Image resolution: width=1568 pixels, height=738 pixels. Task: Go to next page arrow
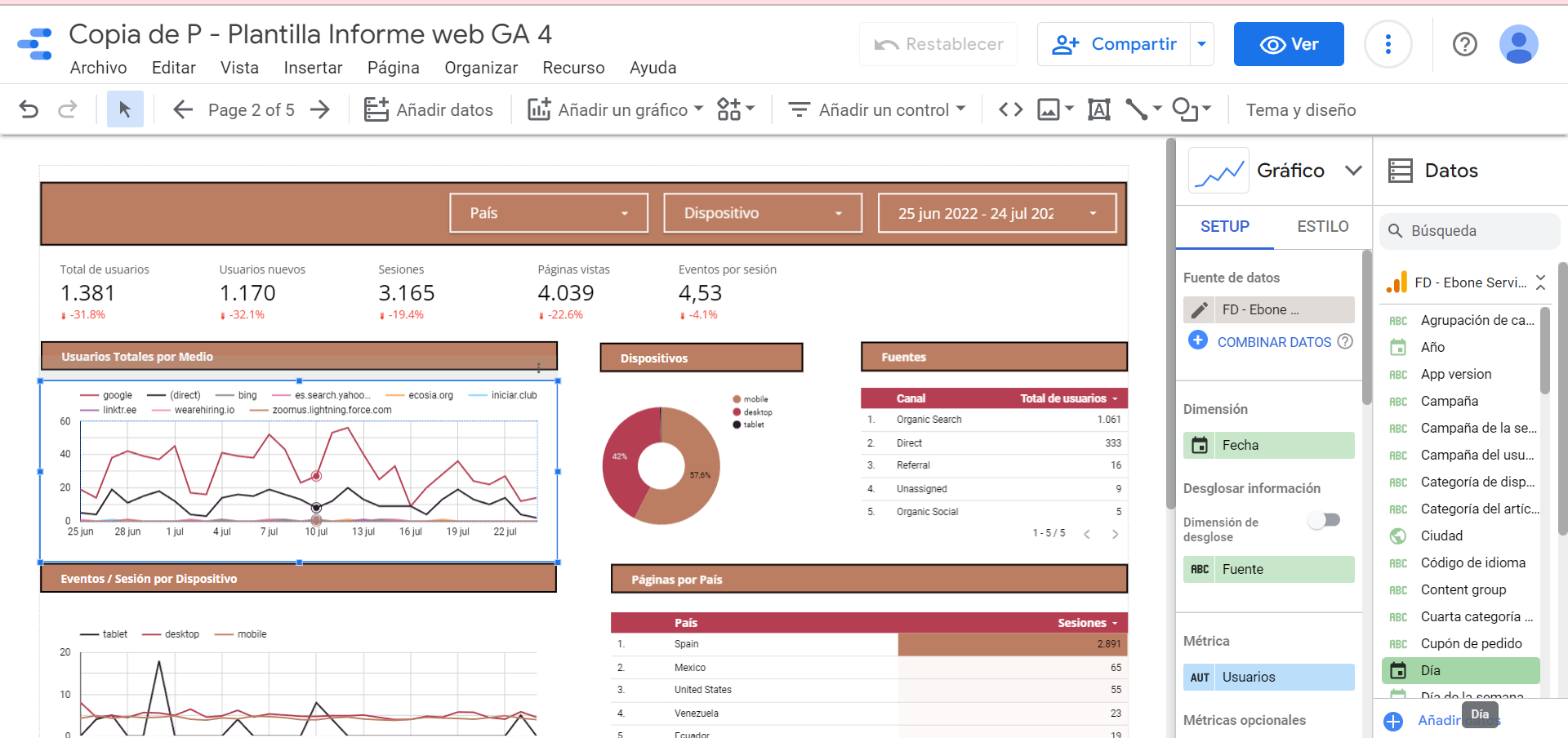point(320,109)
